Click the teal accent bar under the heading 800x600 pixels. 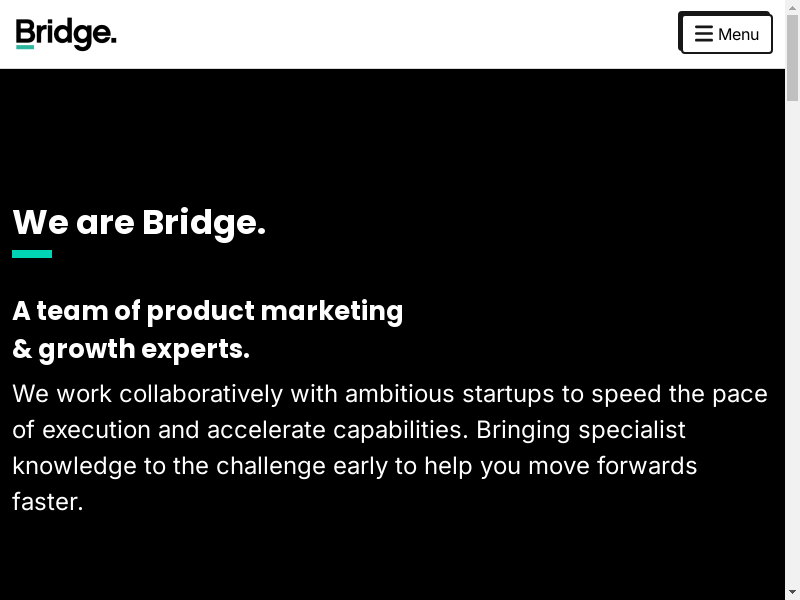pos(32,254)
